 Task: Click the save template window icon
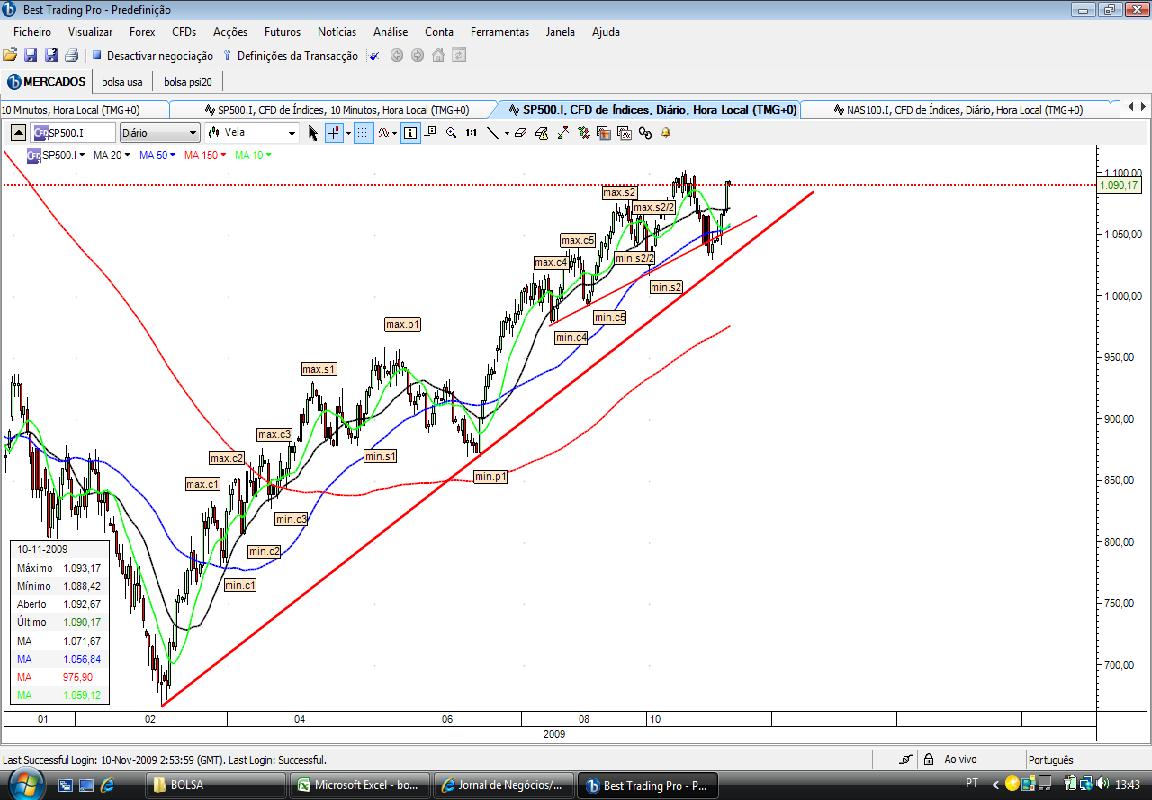(624, 133)
